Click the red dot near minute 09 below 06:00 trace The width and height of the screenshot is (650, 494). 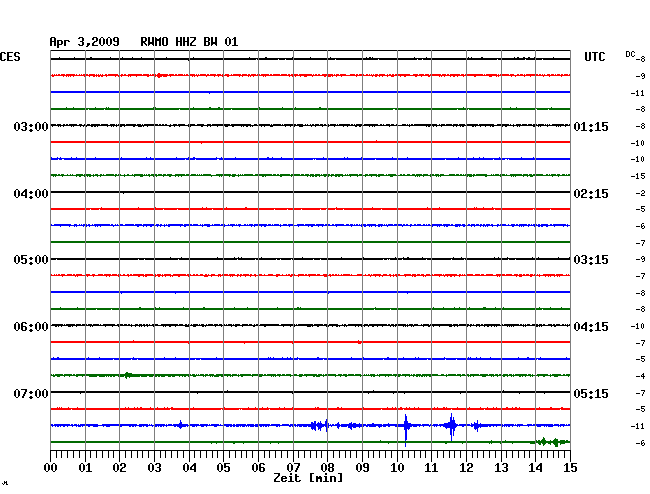(x=359, y=342)
